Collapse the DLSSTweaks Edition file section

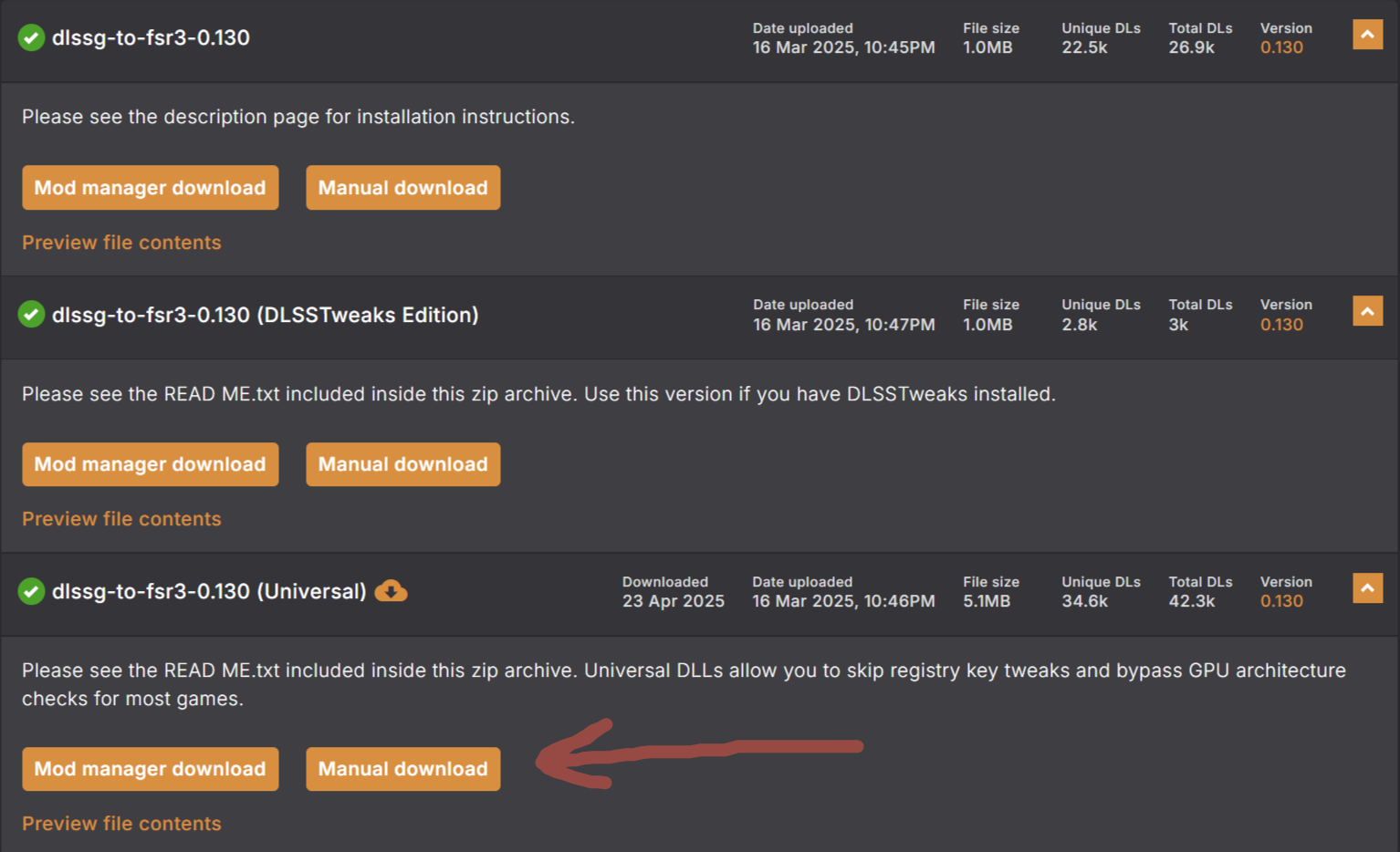[1367, 311]
